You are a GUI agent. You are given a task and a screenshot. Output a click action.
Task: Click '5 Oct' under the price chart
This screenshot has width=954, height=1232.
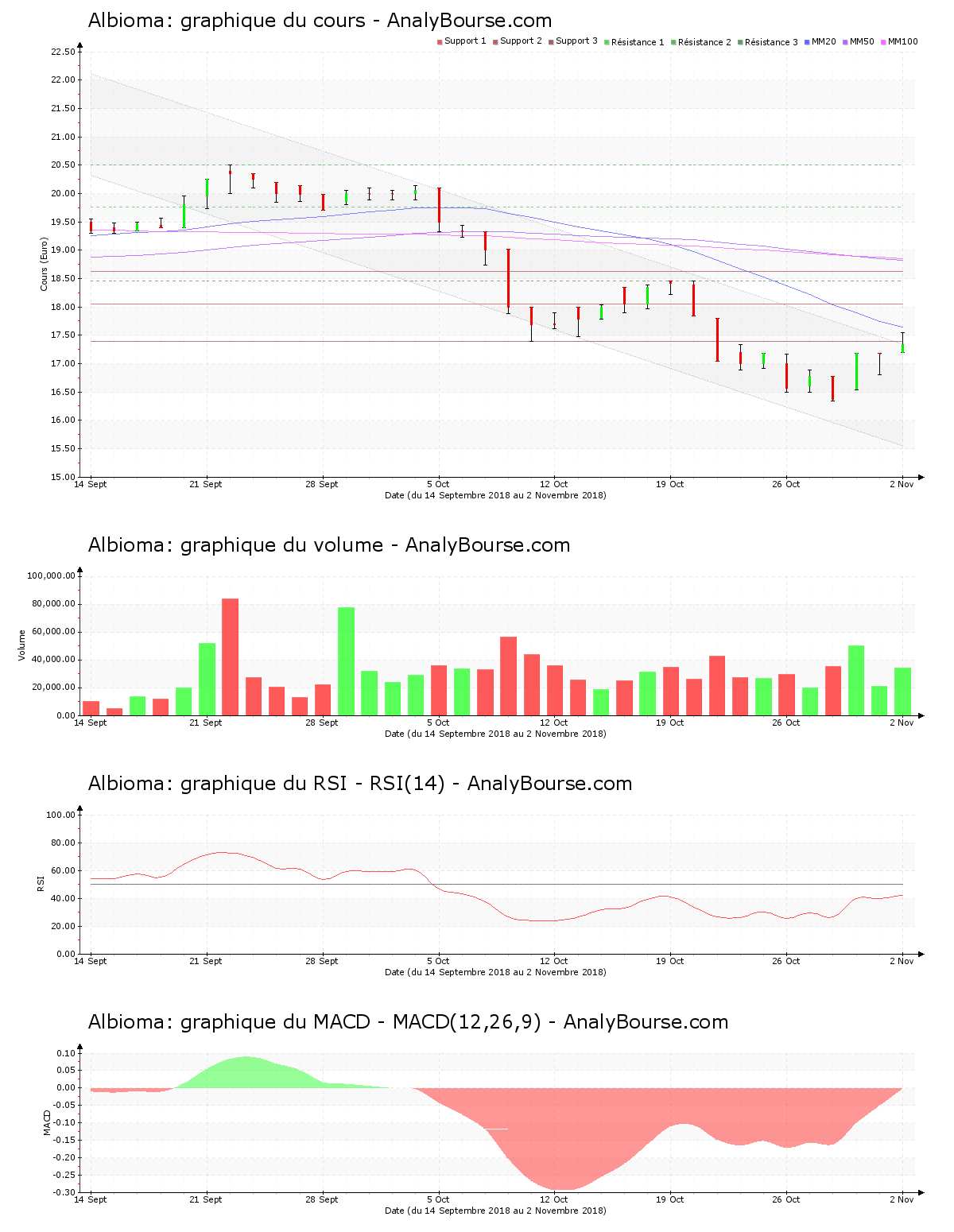pyautogui.click(x=438, y=484)
